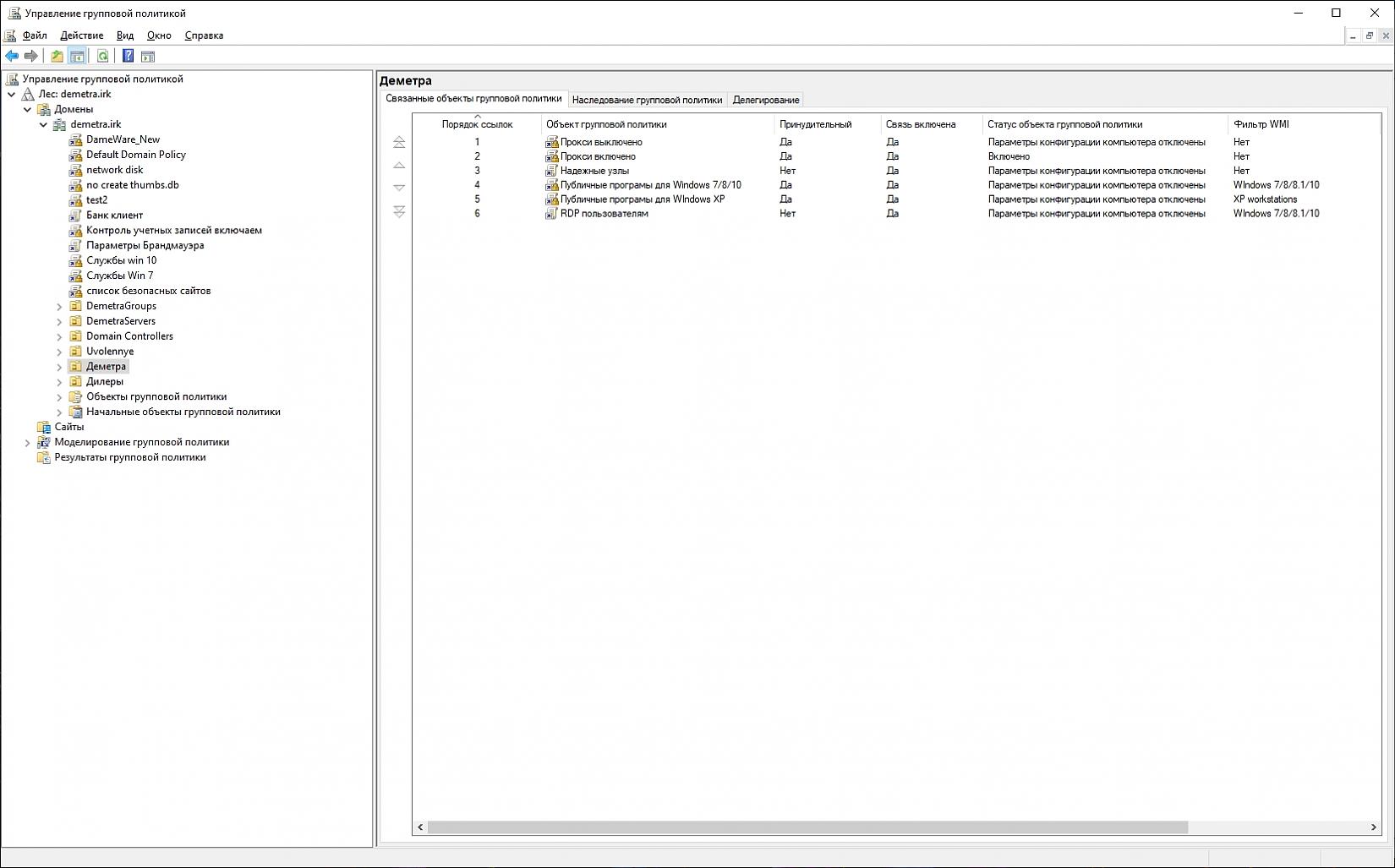Click the horizontal scrollbar thumb
The height and width of the screenshot is (868, 1395).
coord(807,827)
